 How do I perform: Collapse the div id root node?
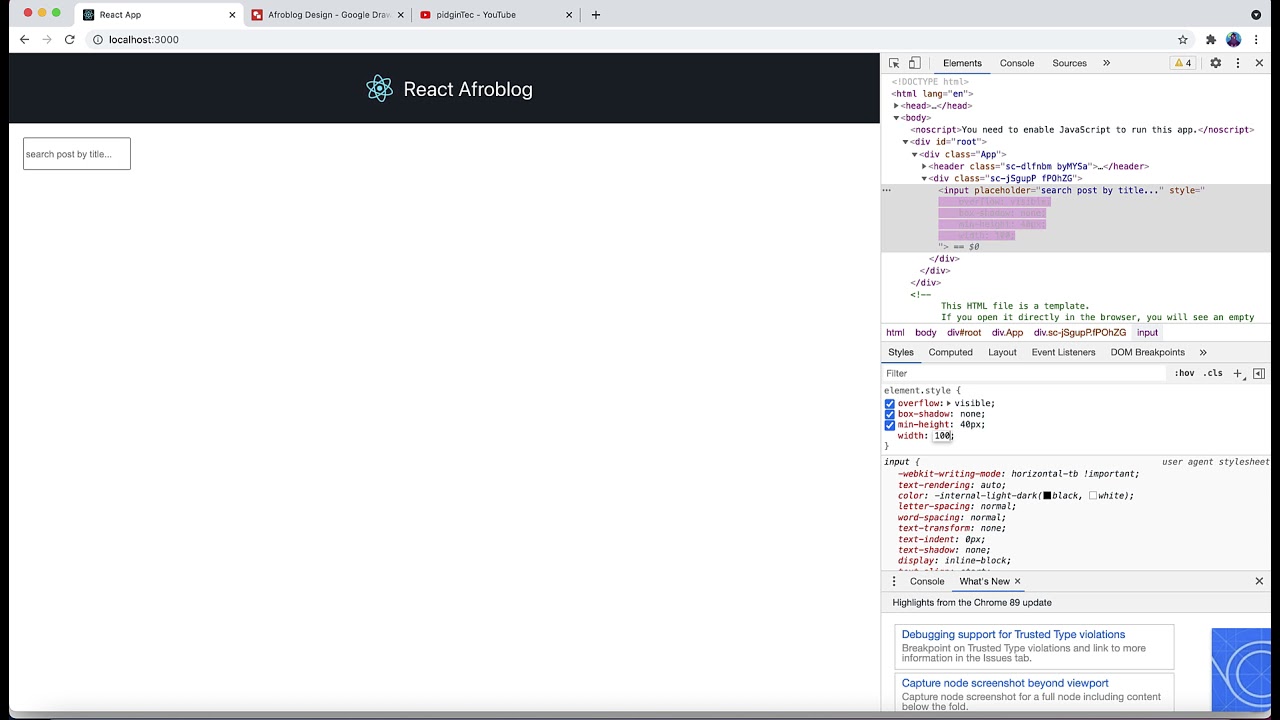905,142
